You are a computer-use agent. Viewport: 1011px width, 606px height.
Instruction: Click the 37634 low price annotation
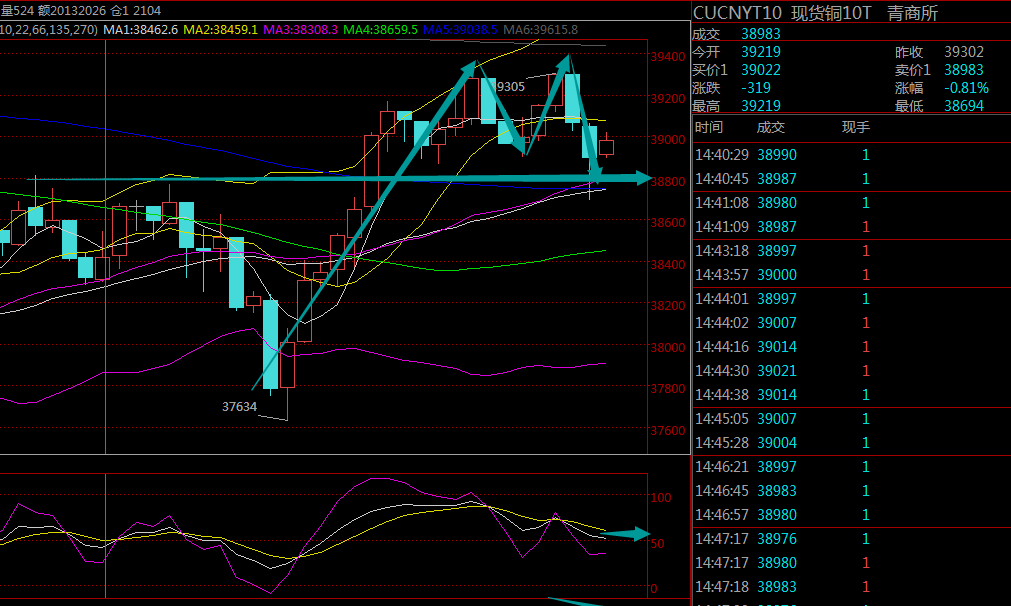pyautogui.click(x=239, y=407)
